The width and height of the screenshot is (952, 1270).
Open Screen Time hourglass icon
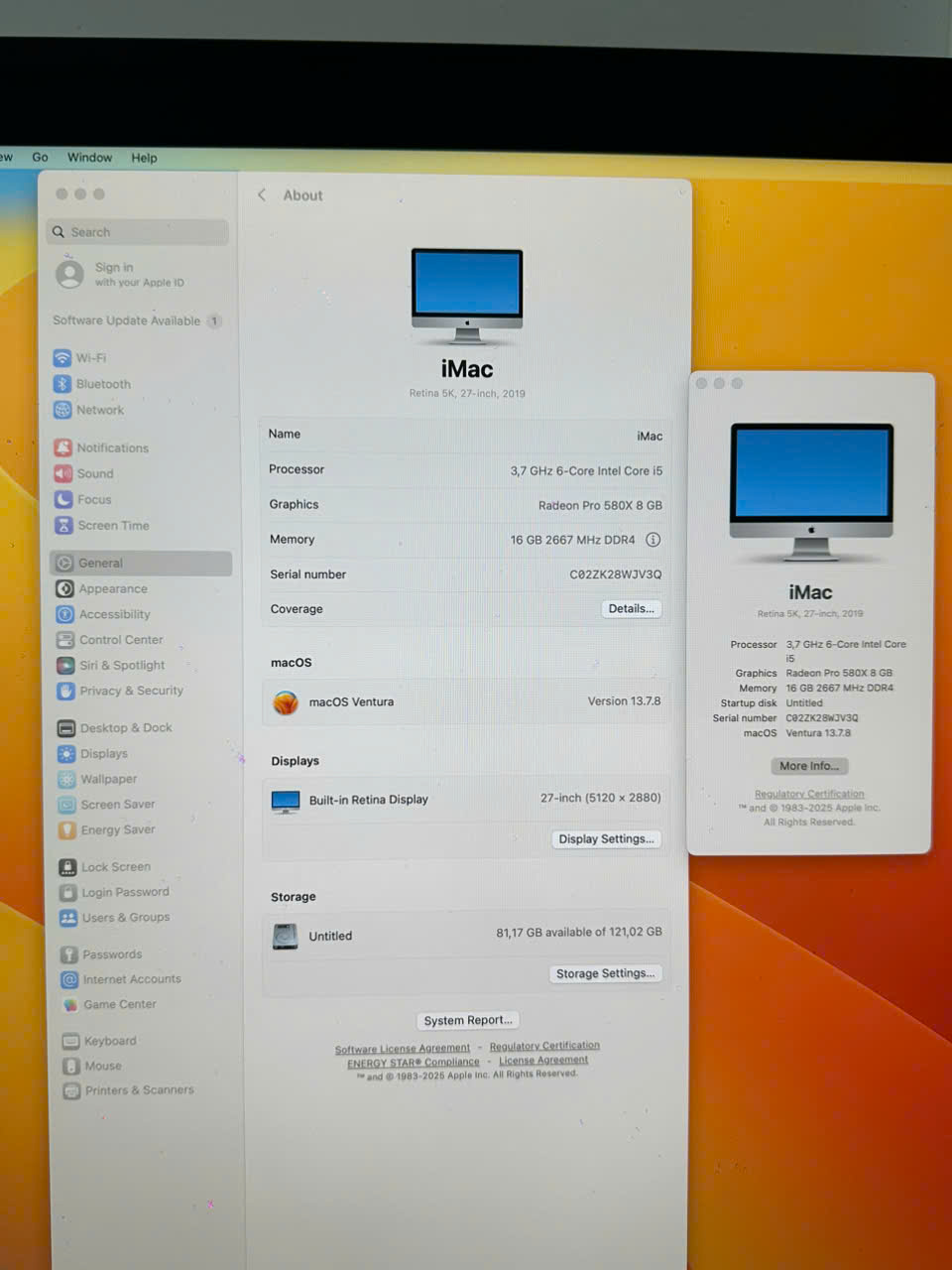63,526
